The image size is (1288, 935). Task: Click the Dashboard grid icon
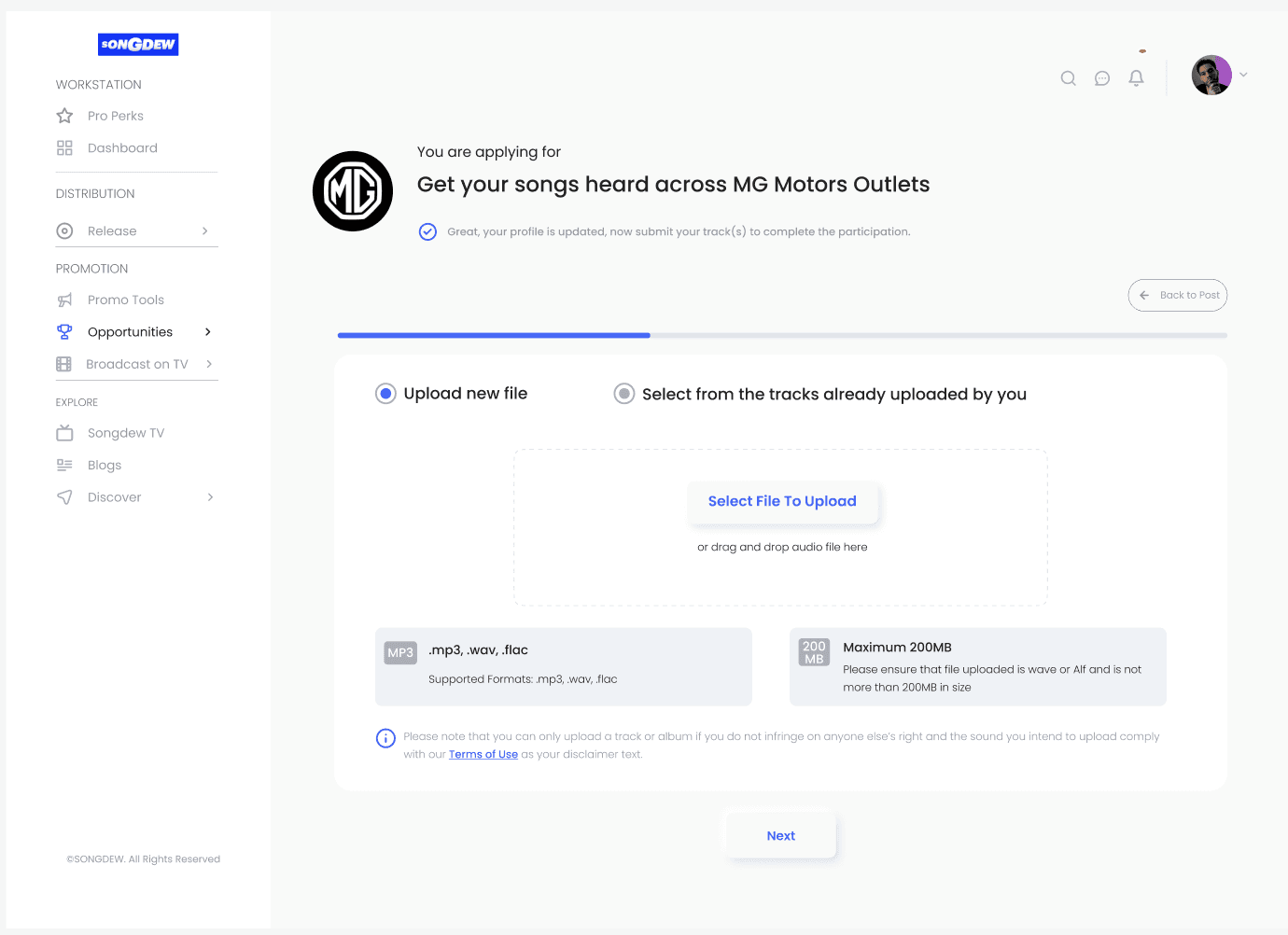coord(64,147)
